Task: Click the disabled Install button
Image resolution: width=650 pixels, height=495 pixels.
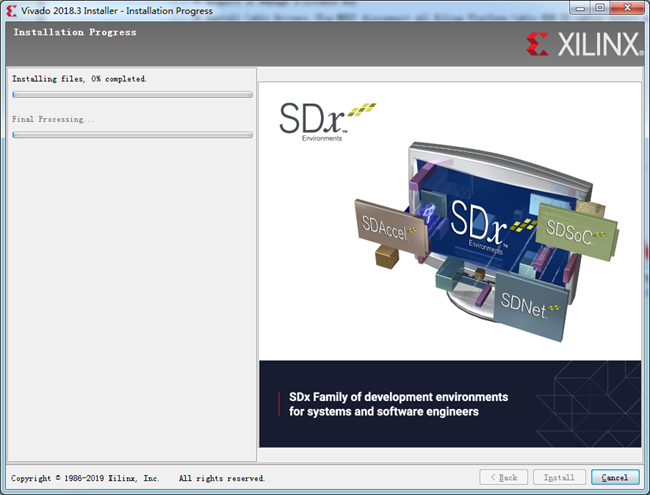Action: pyautogui.click(x=559, y=477)
